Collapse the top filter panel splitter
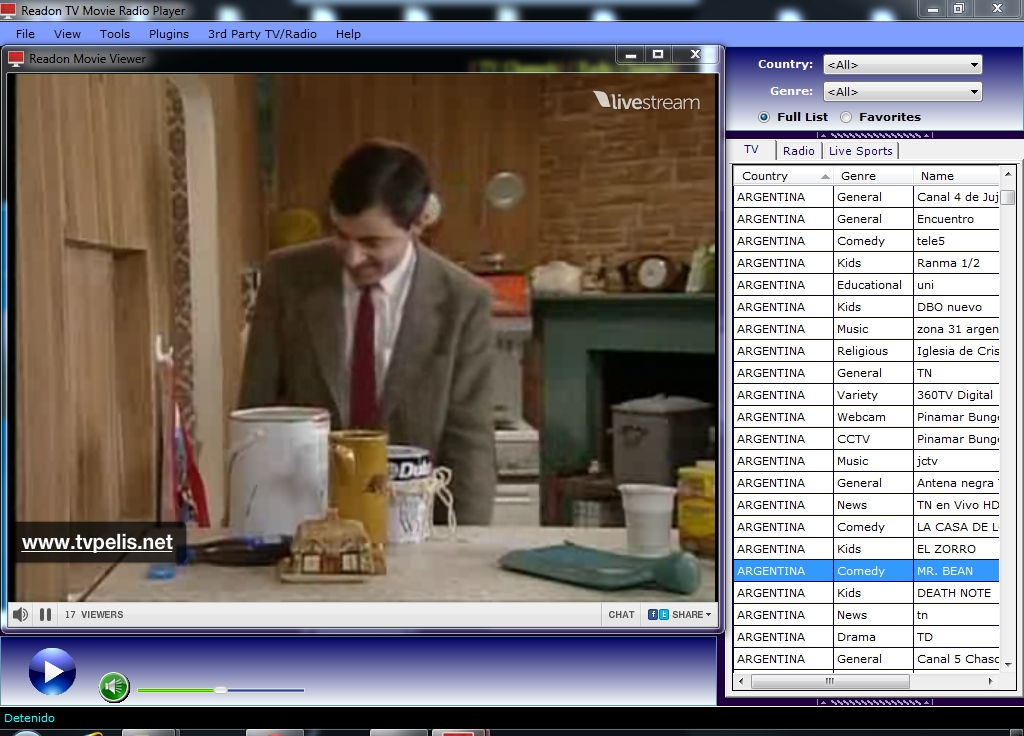The image size is (1024, 736). pyautogui.click(x=875, y=135)
